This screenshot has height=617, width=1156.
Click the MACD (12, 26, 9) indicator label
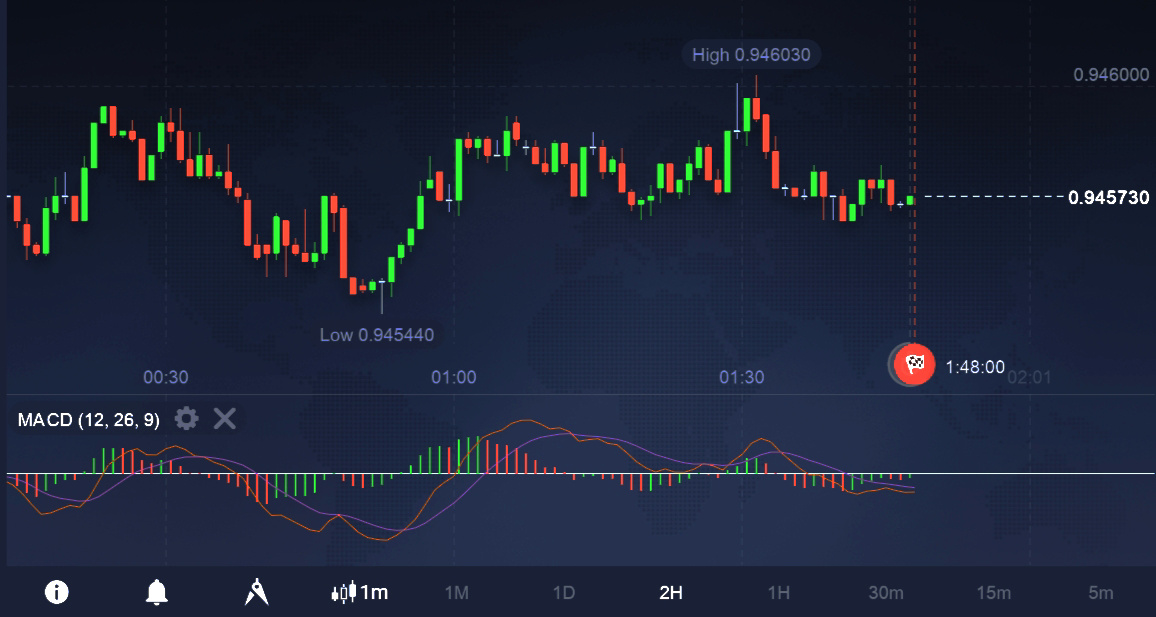click(89, 420)
